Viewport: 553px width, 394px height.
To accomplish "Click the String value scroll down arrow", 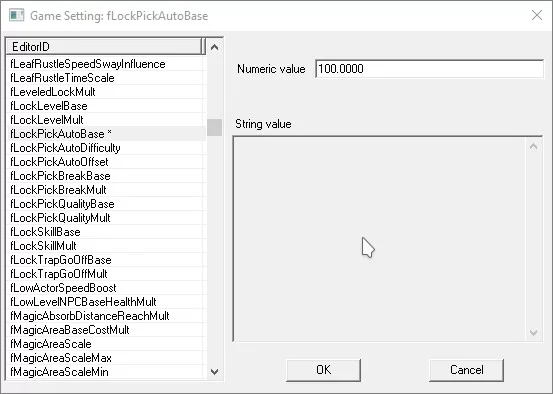I will point(533,333).
